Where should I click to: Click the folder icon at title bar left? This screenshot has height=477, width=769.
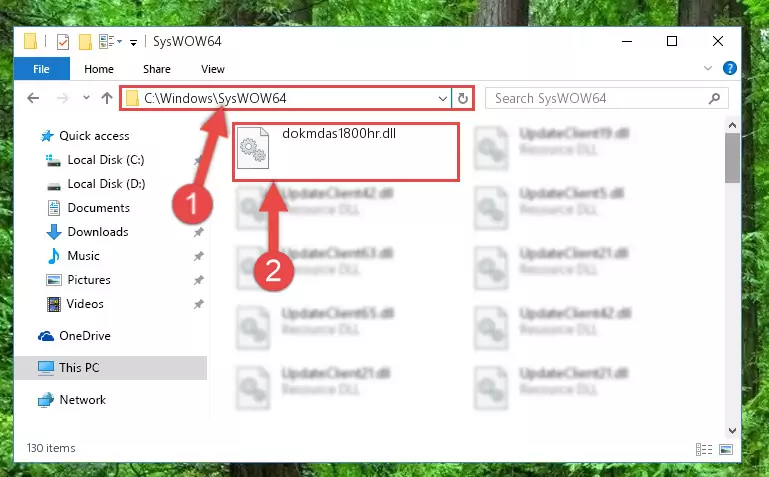point(30,42)
